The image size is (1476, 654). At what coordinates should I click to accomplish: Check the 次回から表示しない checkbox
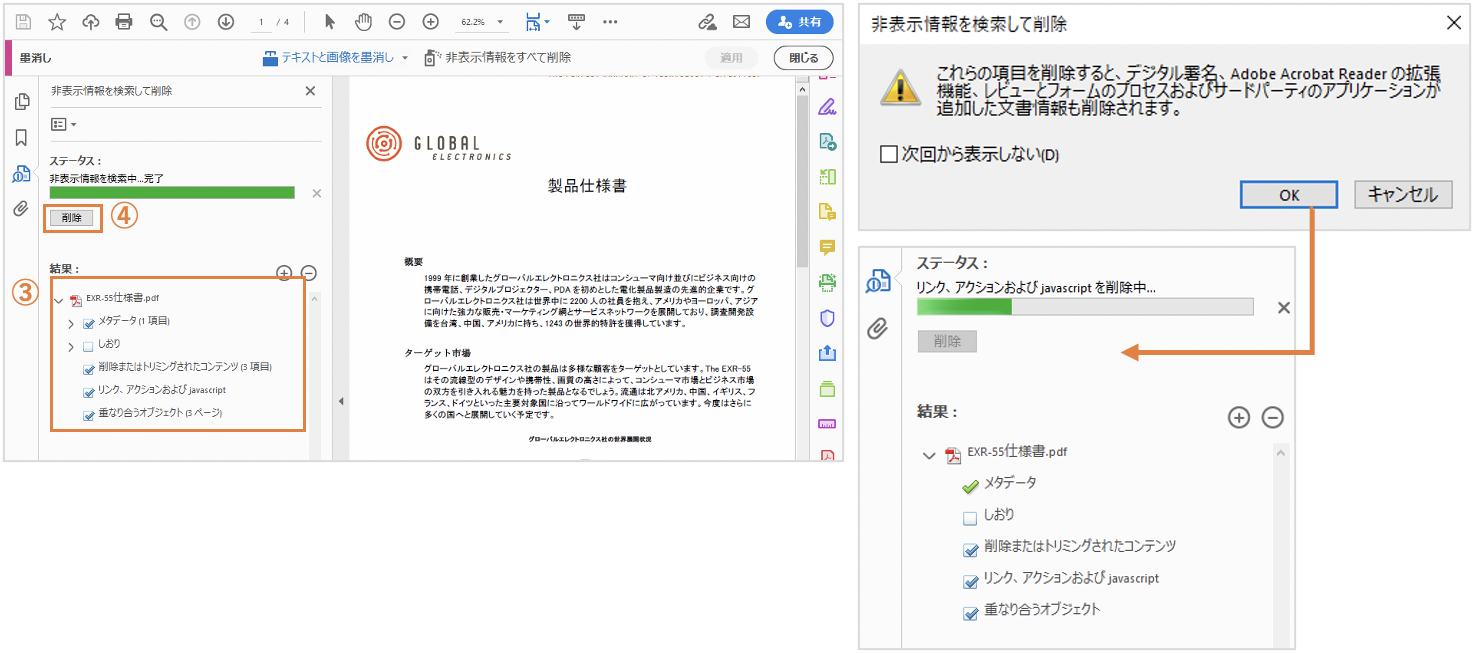(888, 154)
